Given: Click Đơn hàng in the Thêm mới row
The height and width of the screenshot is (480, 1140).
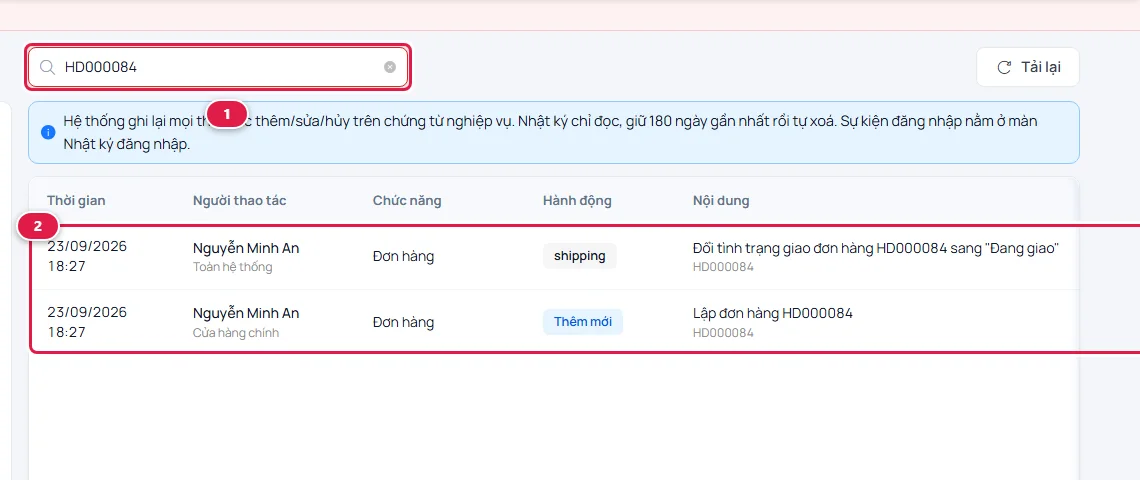Looking at the screenshot, I should pos(404,321).
